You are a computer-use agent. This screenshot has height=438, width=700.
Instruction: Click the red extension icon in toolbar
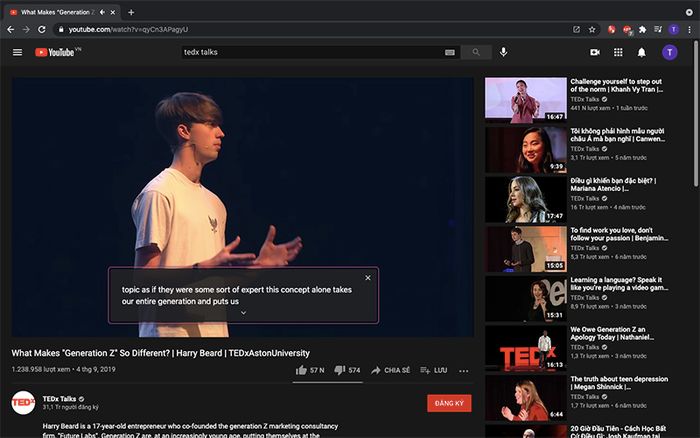(611, 29)
